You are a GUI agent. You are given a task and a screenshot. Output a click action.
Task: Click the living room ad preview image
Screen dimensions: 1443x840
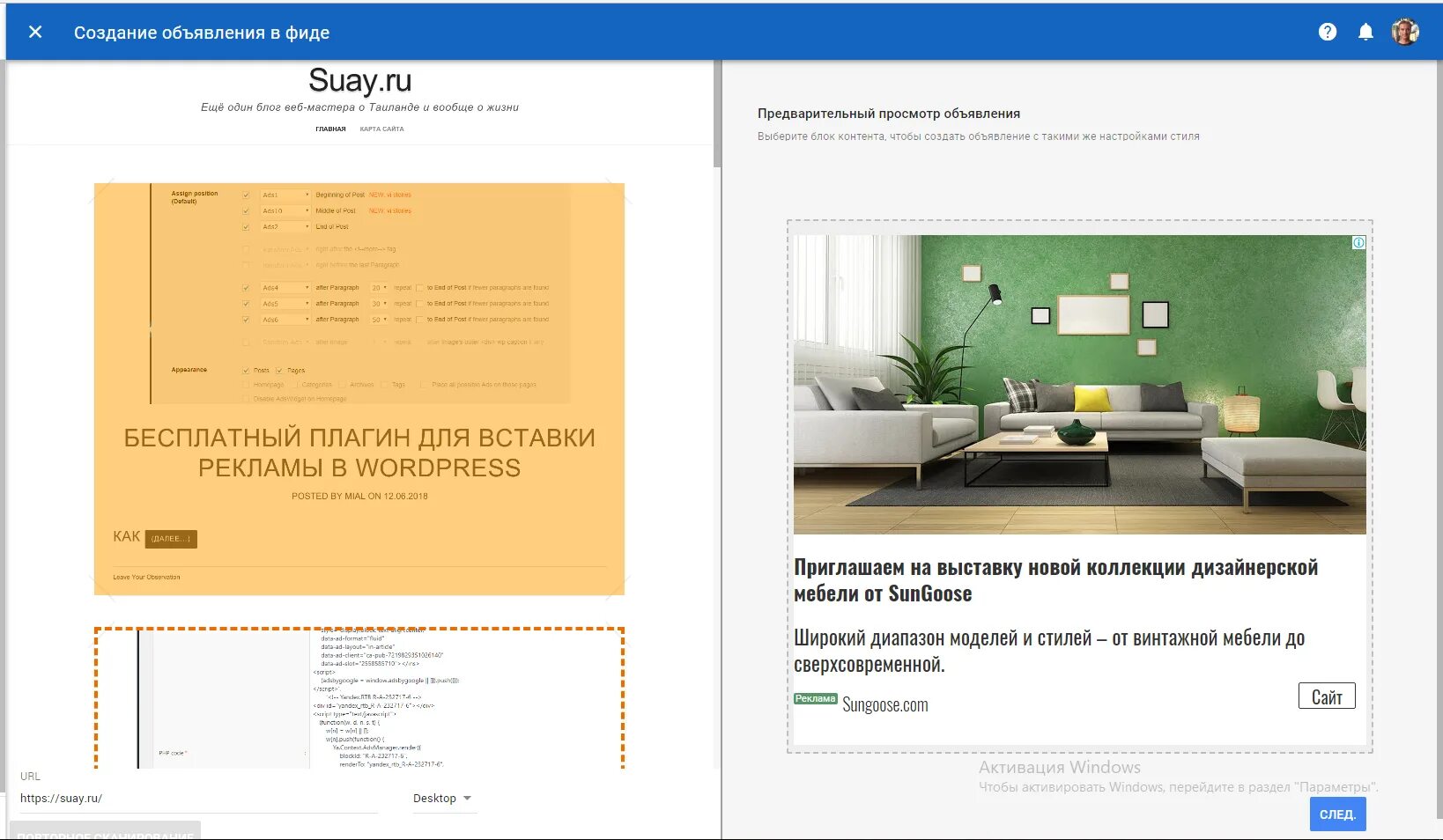1080,385
